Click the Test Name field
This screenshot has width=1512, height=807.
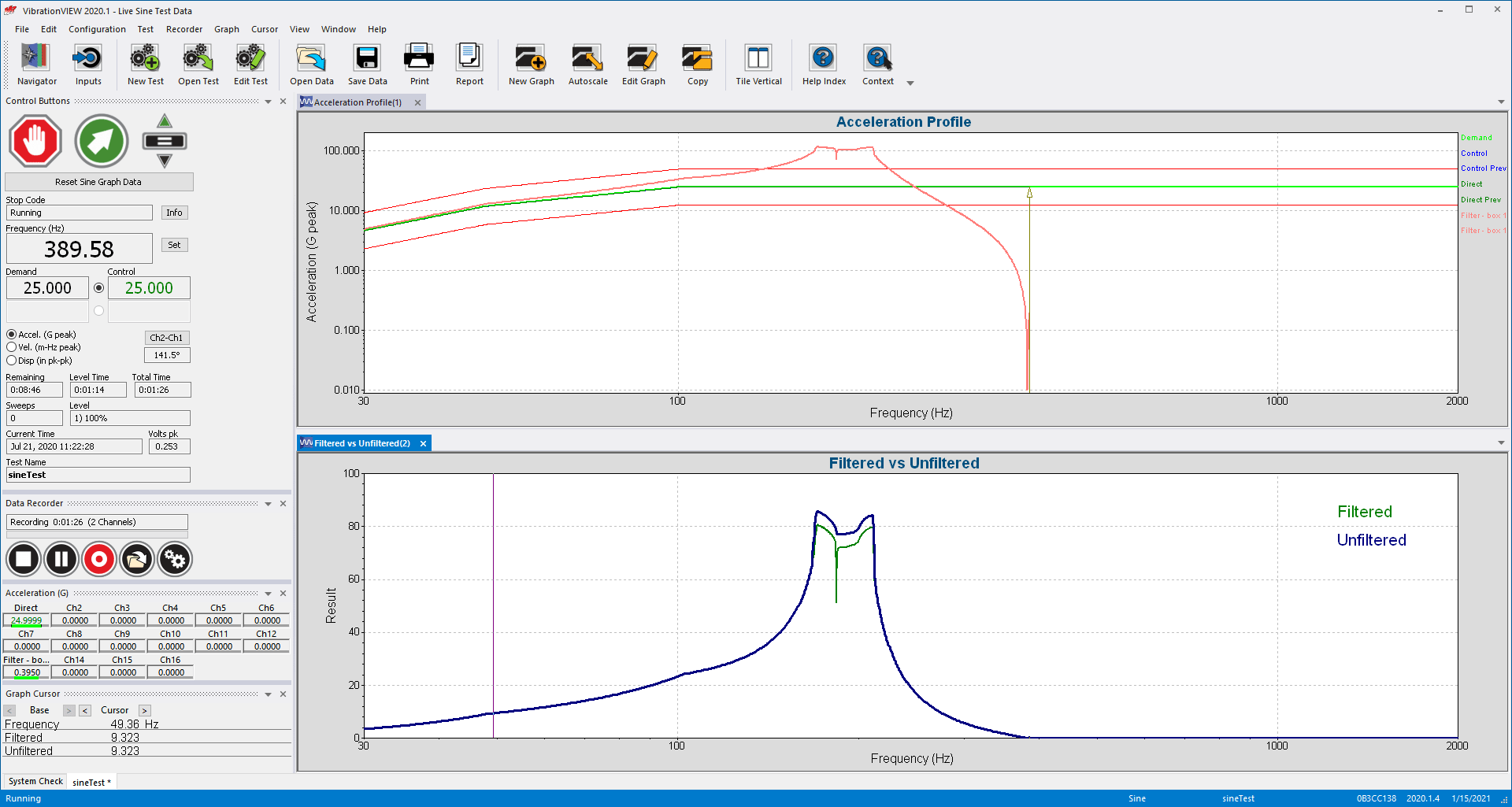point(98,475)
